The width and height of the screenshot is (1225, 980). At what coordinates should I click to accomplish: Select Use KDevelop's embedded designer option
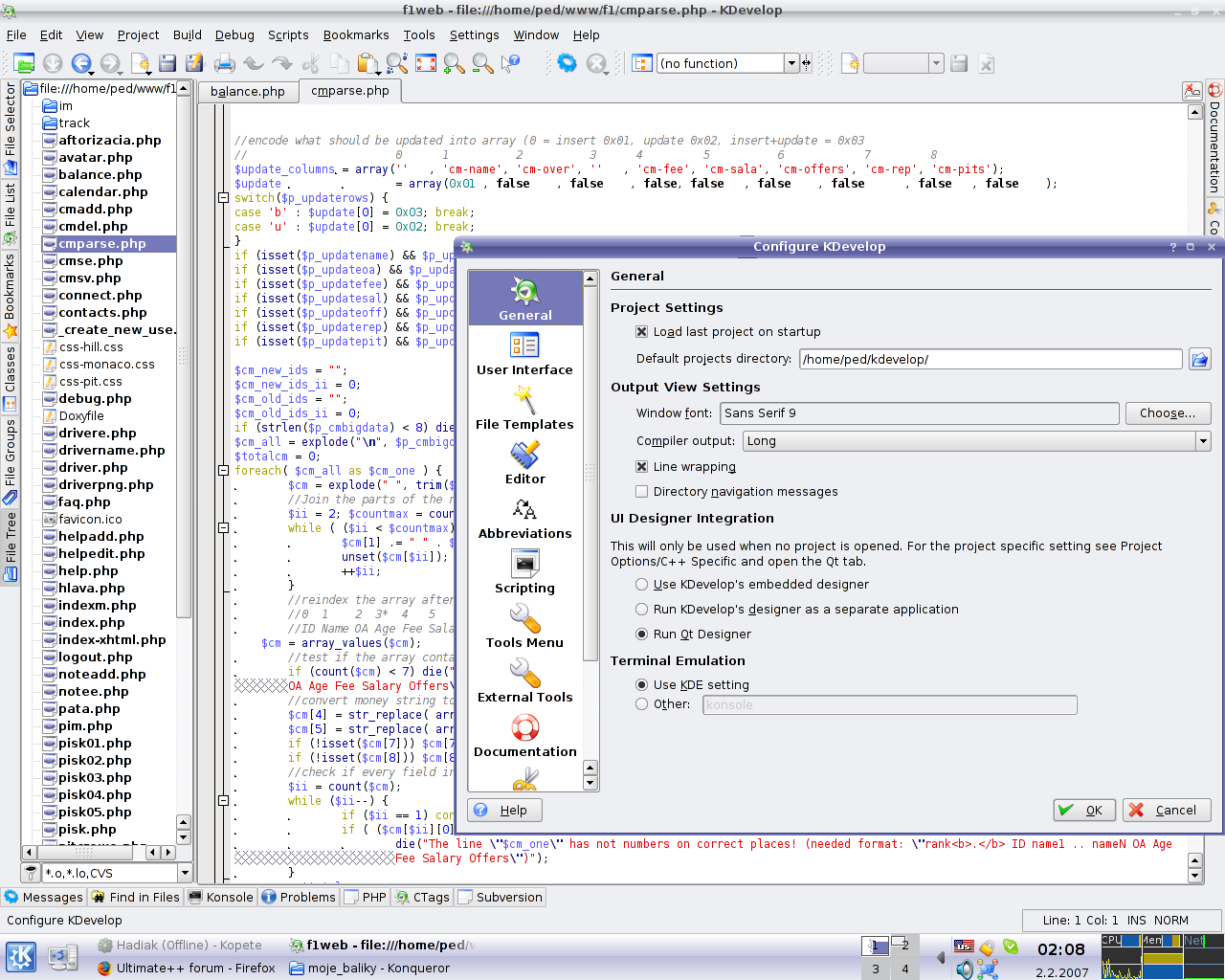(x=642, y=585)
